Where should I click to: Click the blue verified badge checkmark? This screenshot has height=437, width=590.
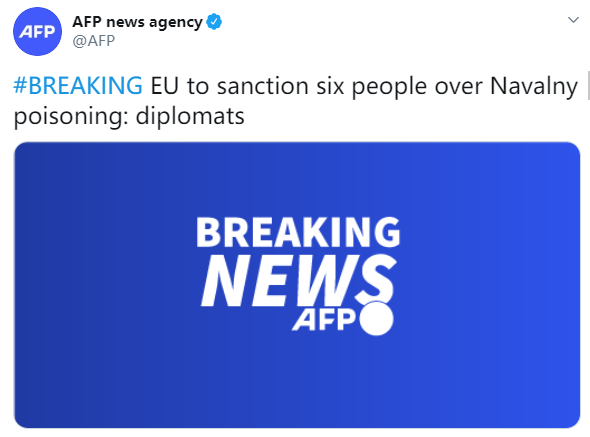pos(214,22)
